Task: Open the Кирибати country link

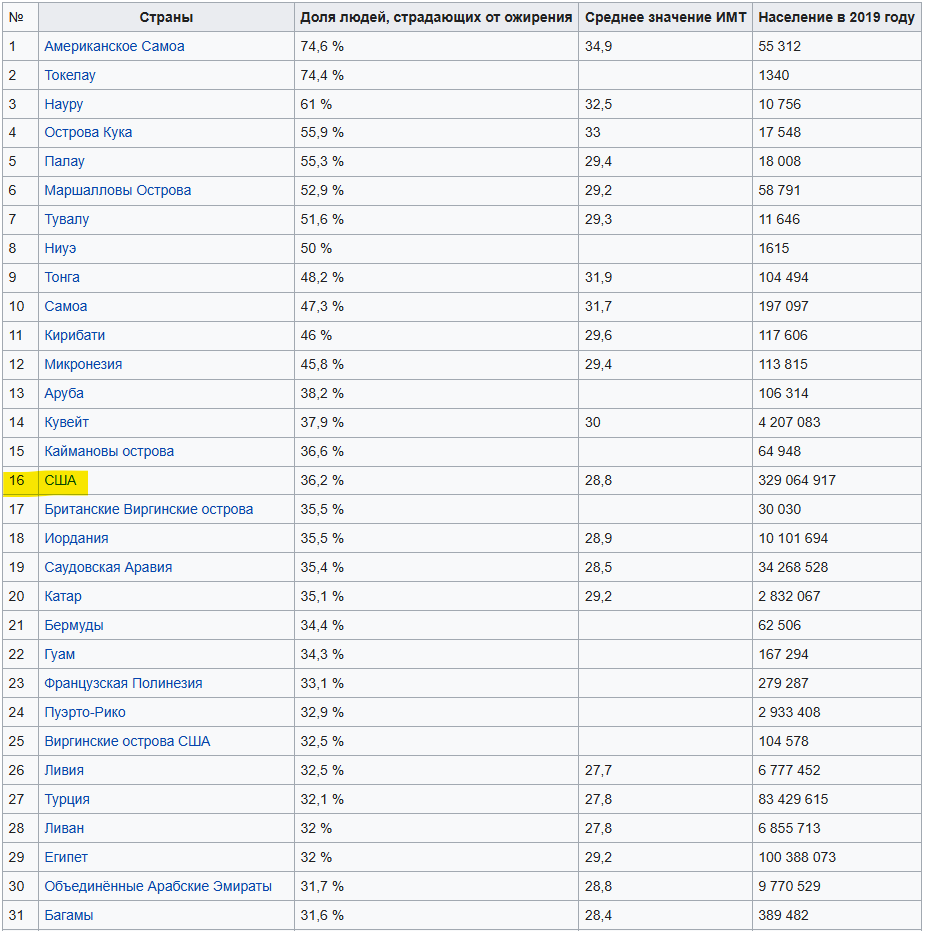Action: pyautogui.click(x=75, y=335)
